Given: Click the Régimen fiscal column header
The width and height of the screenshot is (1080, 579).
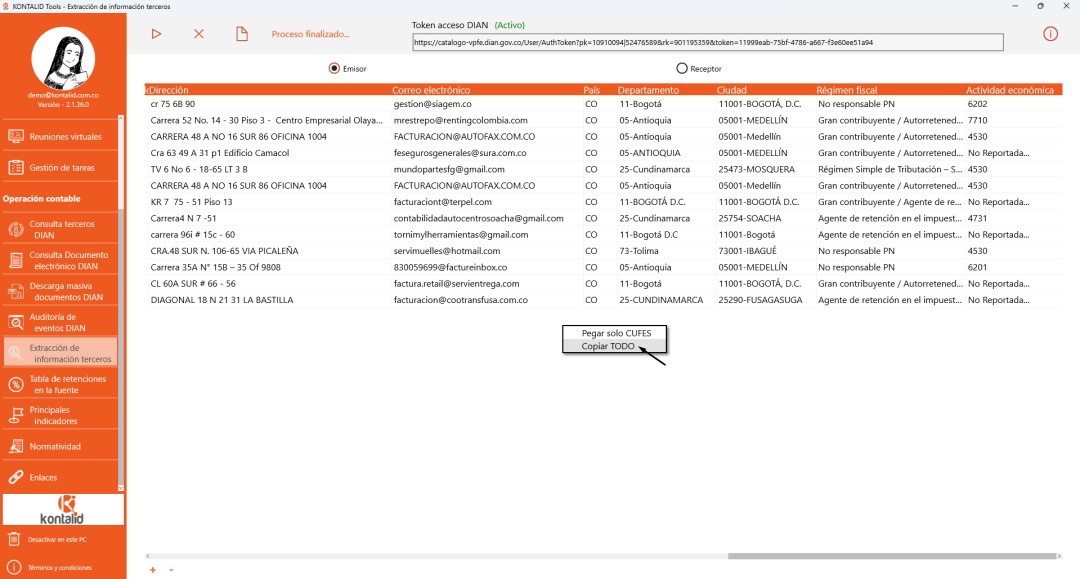Looking at the screenshot, I should click(x=847, y=90).
